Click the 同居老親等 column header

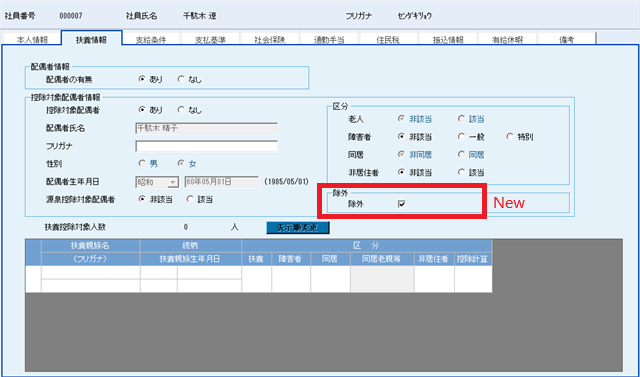click(382, 259)
